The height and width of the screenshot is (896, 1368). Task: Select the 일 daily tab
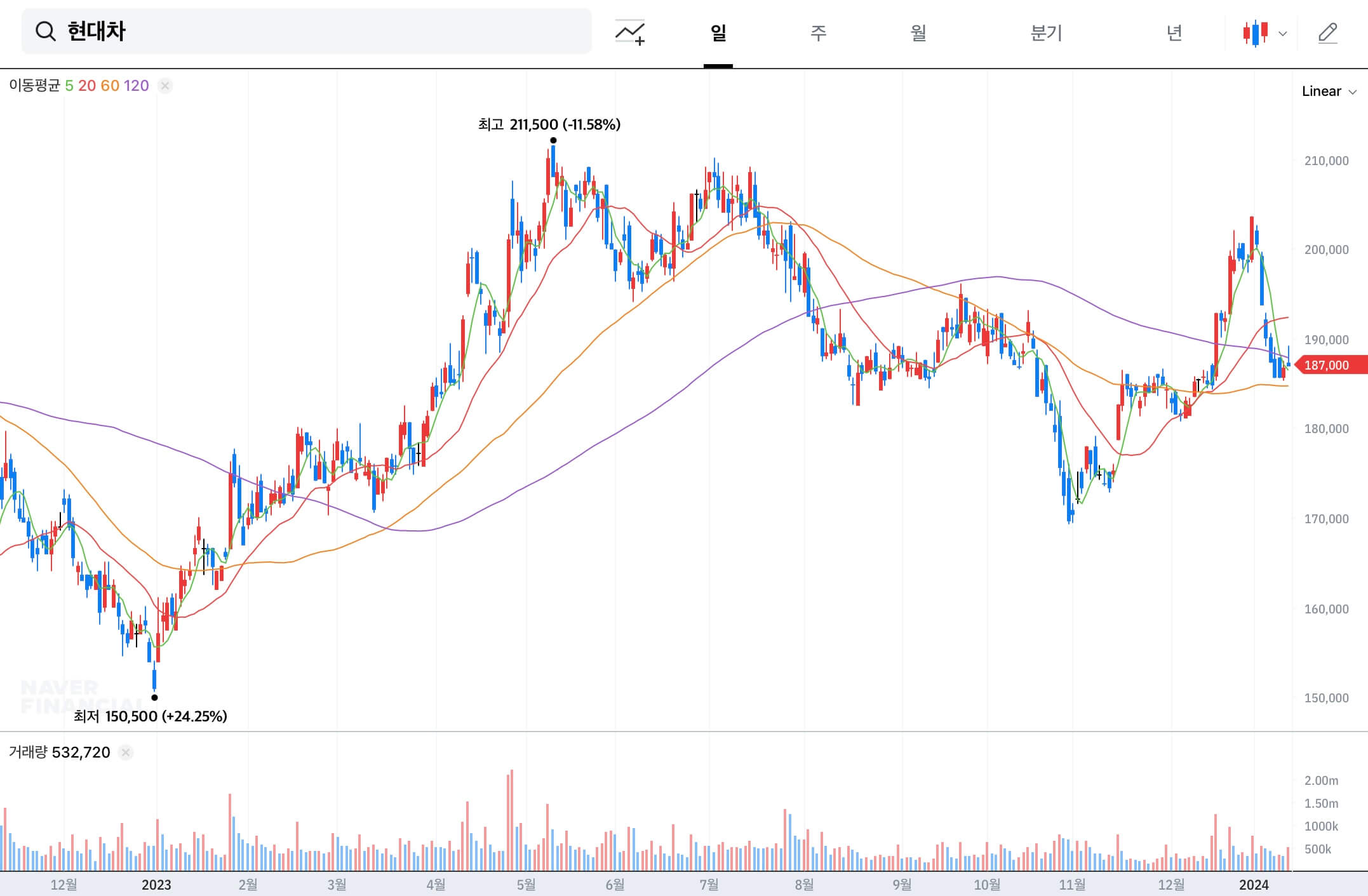coord(718,32)
